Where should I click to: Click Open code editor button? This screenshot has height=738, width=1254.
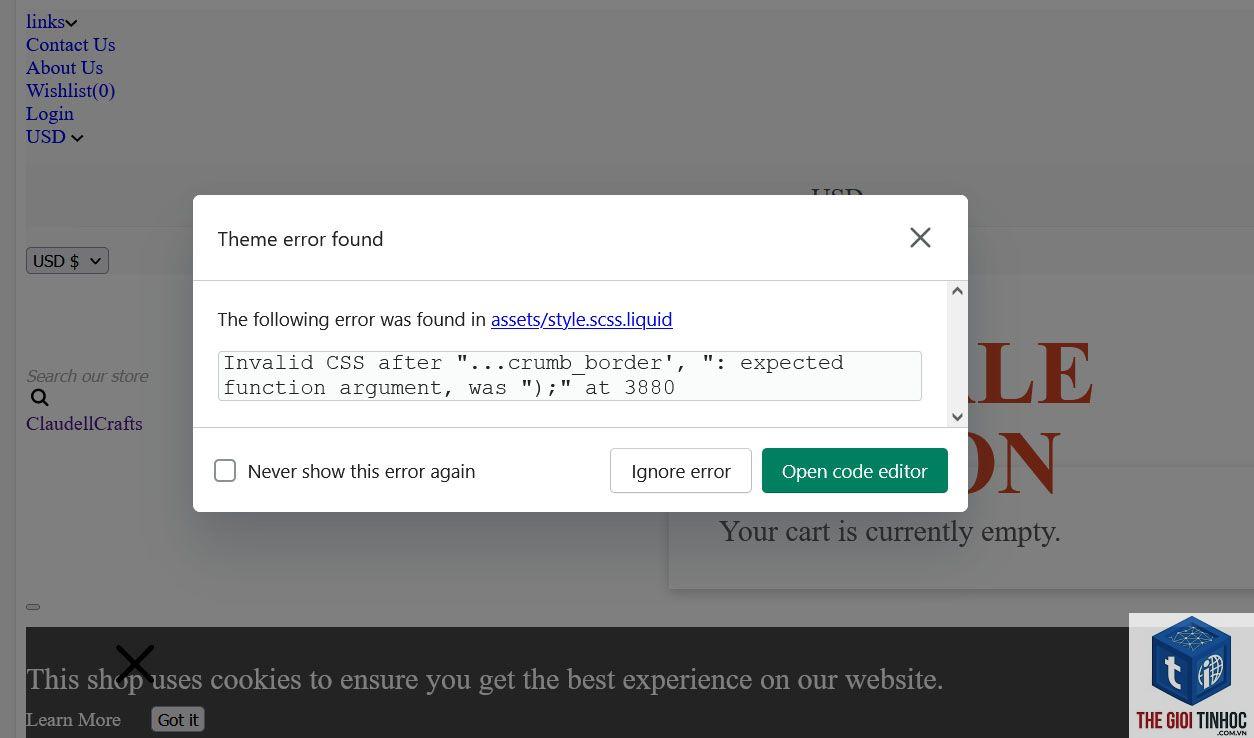pyautogui.click(x=854, y=470)
